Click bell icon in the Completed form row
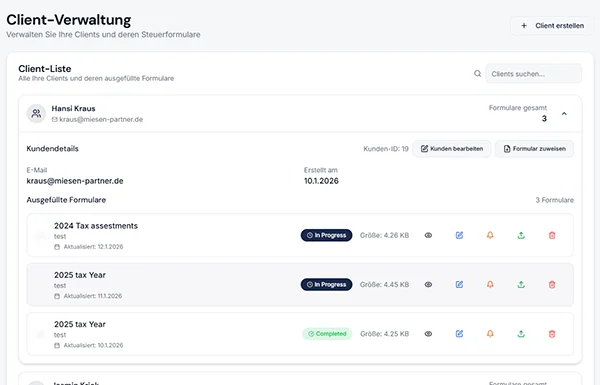This screenshot has width=600, height=385. 490,334
